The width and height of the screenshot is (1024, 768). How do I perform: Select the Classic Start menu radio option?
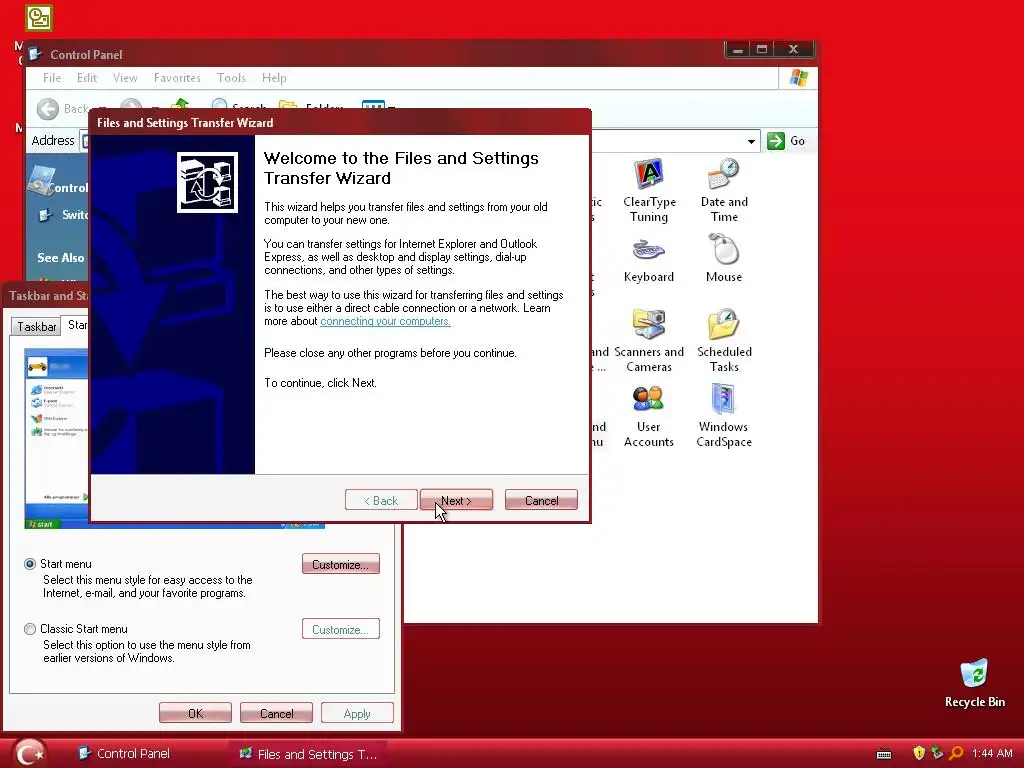point(30,629)
